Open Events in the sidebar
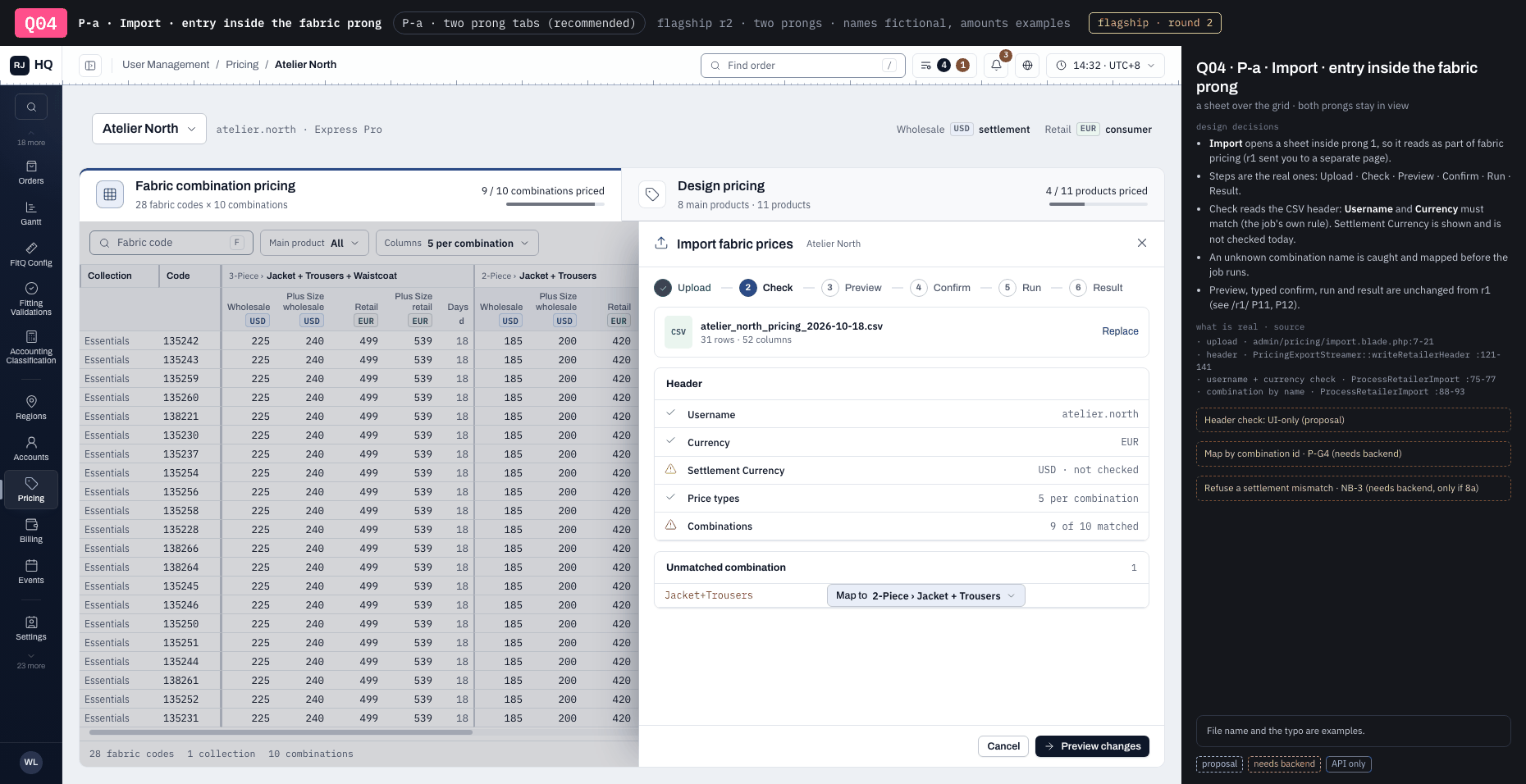1526x784 pixels. click(31, 572)
